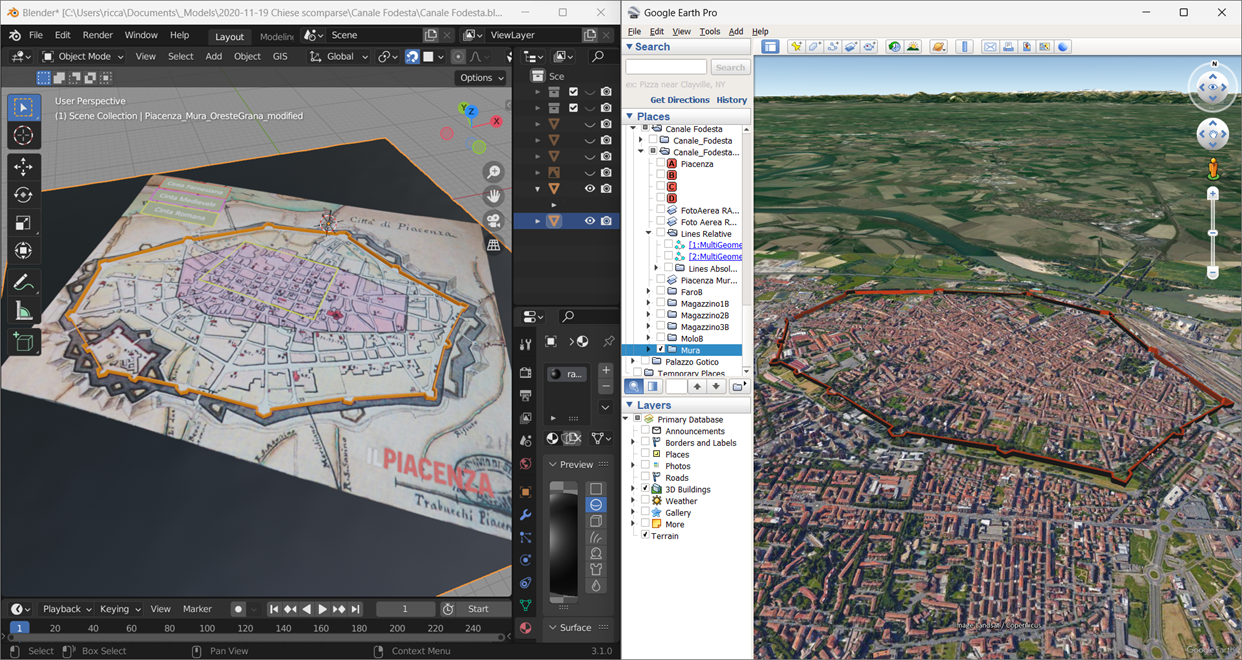Click the pan hand icon in viewport

point(493,197)
